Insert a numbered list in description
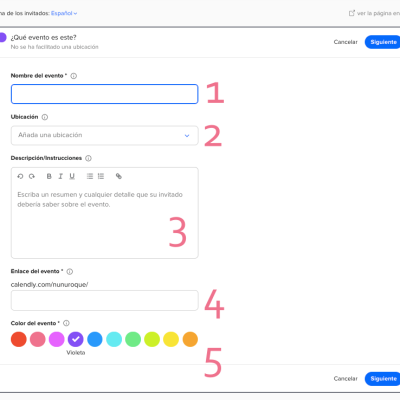400x400 pixels. click(x=101, y=176)
